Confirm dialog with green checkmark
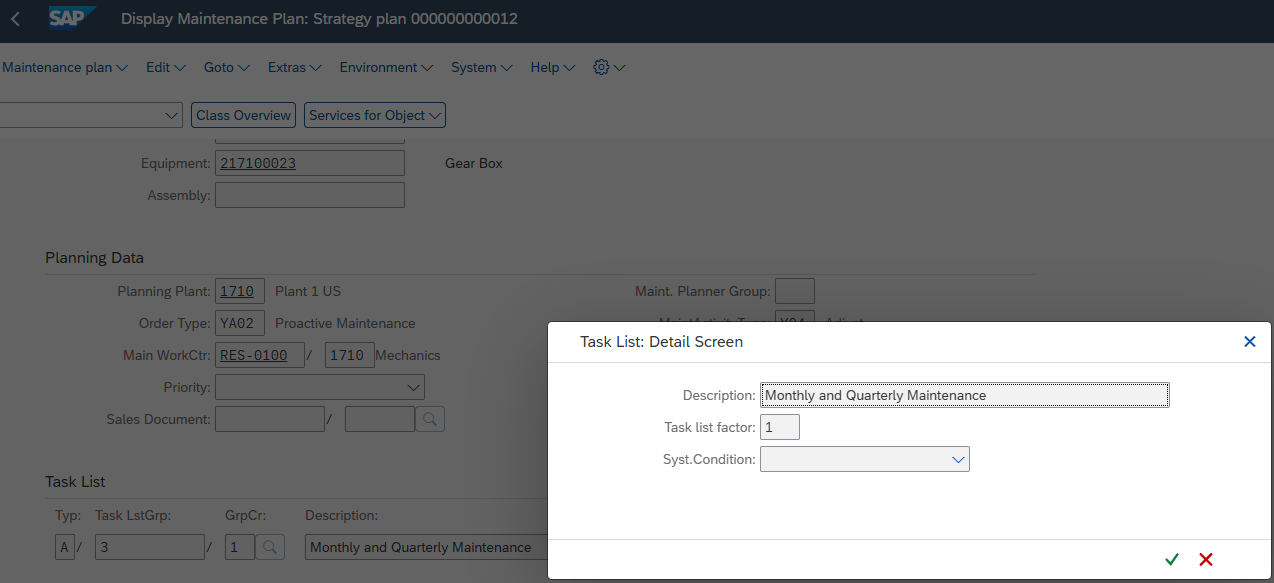The image size is (1274, 583). 1172,559
